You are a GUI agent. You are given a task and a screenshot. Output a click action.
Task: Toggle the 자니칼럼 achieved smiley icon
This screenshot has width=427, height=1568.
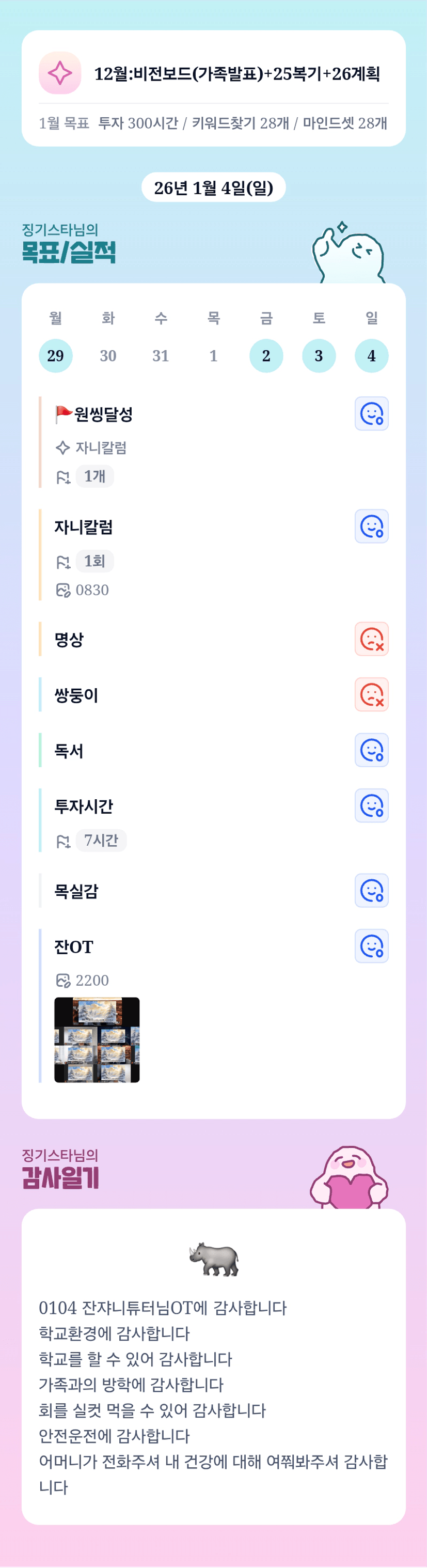pyautogui.click(x=371, y=526)
